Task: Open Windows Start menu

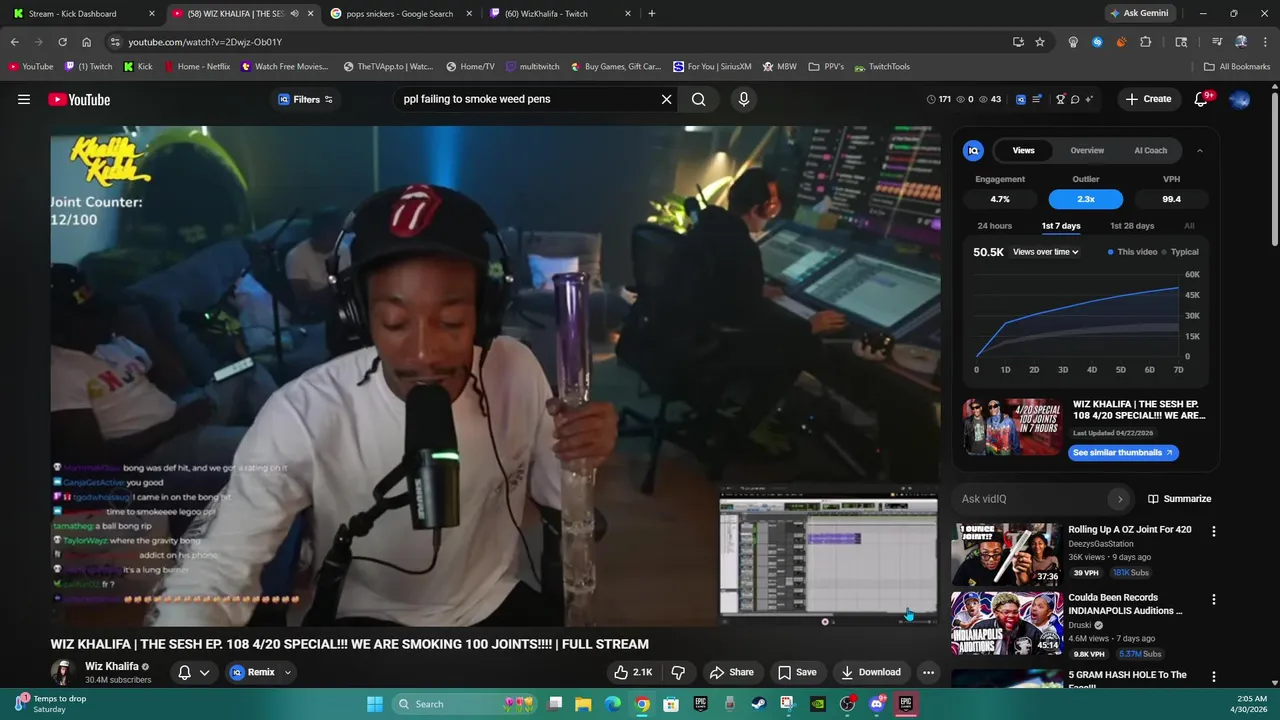Action: coord(375,704)
